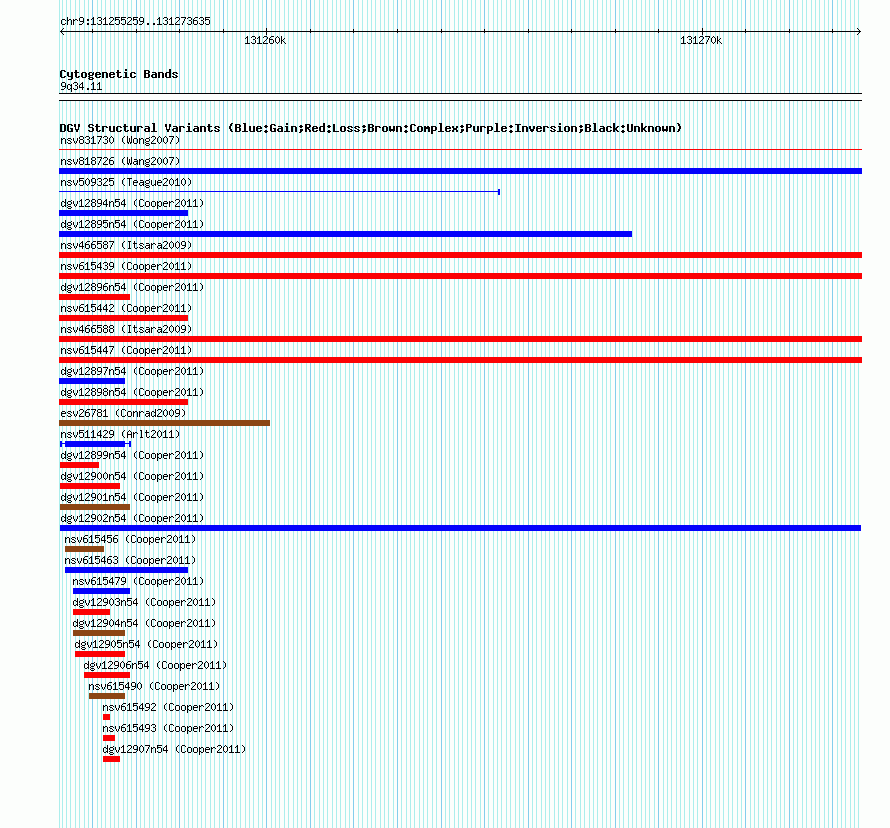
Task: Open the dgv12895n54 (Cooper2011) label
Action: (132, 224)
